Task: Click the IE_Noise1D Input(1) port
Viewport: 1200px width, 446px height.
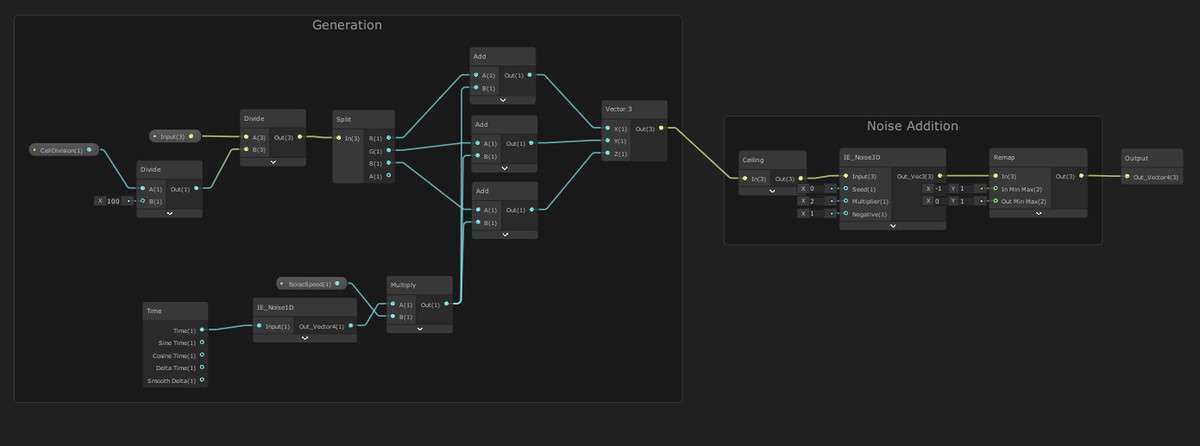Action: click(260, 326)
